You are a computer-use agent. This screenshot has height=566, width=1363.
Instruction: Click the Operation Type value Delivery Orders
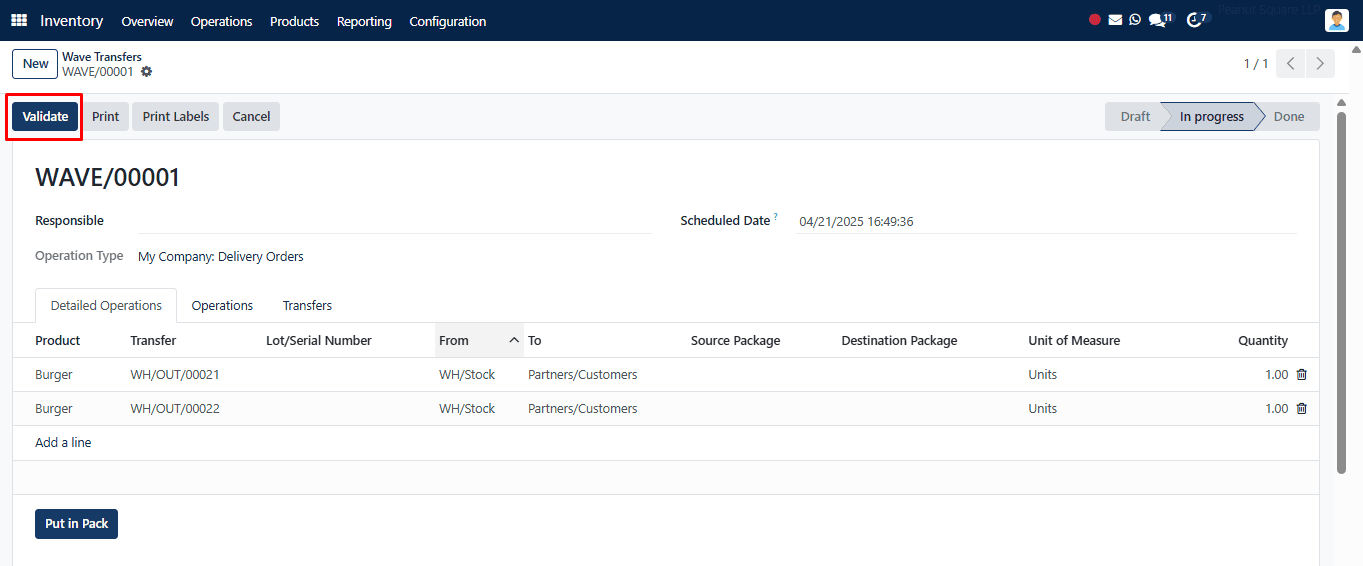click(221, 257)
